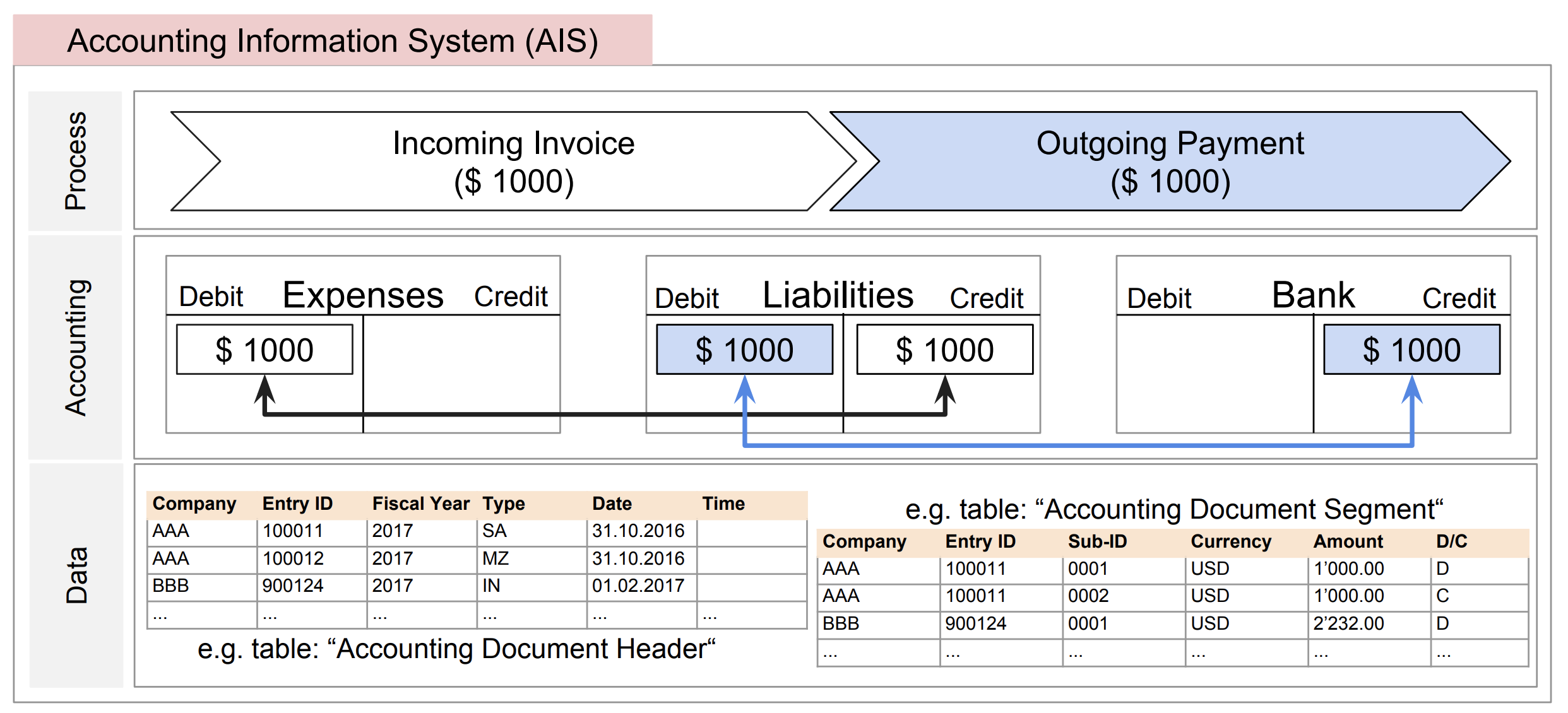
Task: Select the blue $ 1000 box in Bank credit
Action: tap(1412, 350)
